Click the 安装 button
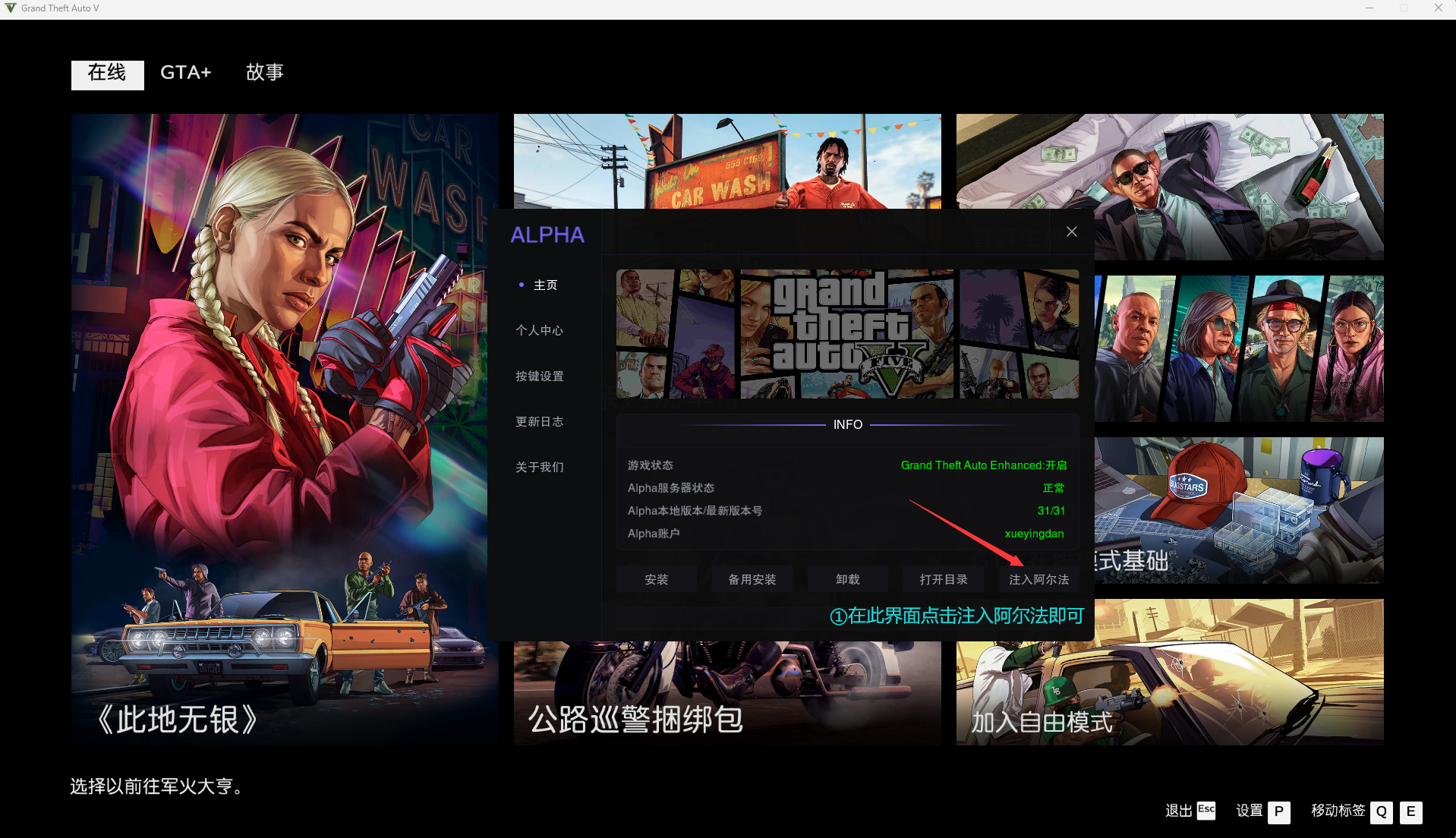 click(x=656, y=580)
